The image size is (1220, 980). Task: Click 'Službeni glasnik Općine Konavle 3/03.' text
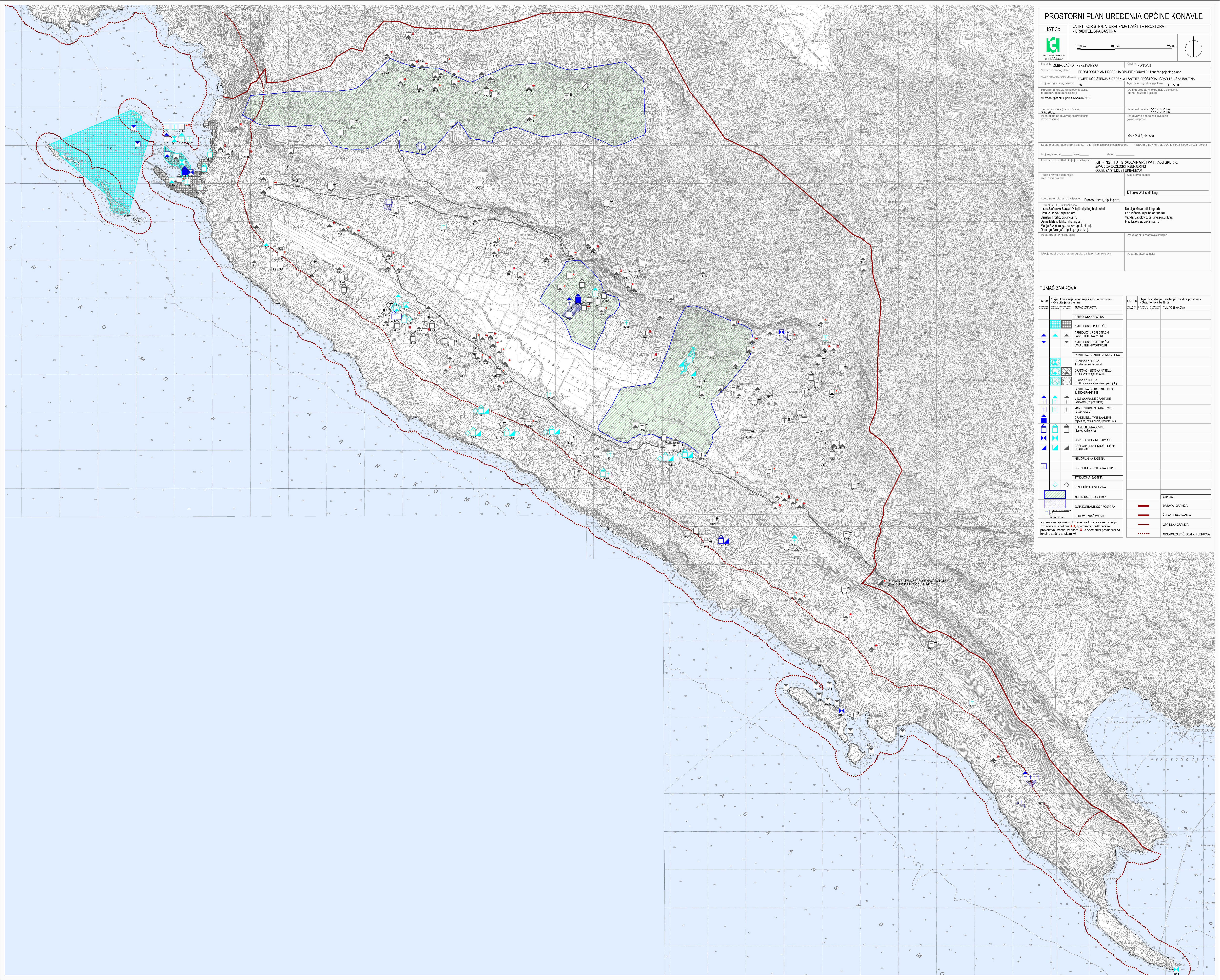tap(1066, 99)
